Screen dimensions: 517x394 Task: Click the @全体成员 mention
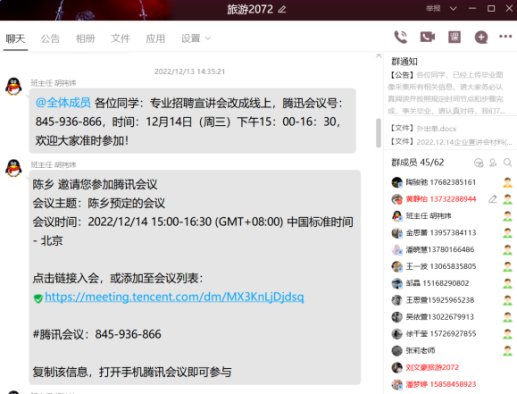[63, 103]
